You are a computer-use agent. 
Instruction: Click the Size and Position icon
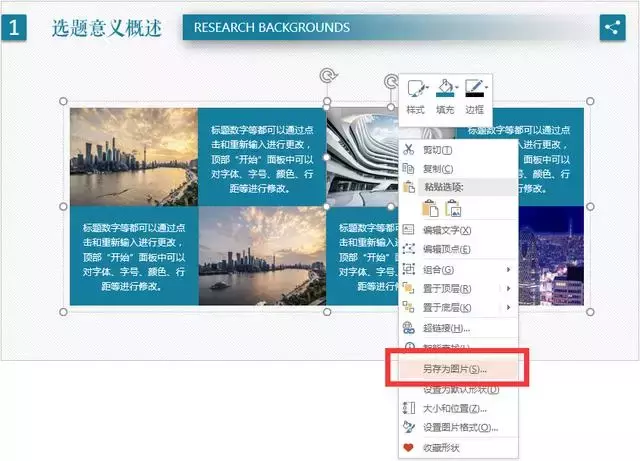(409, 408)
